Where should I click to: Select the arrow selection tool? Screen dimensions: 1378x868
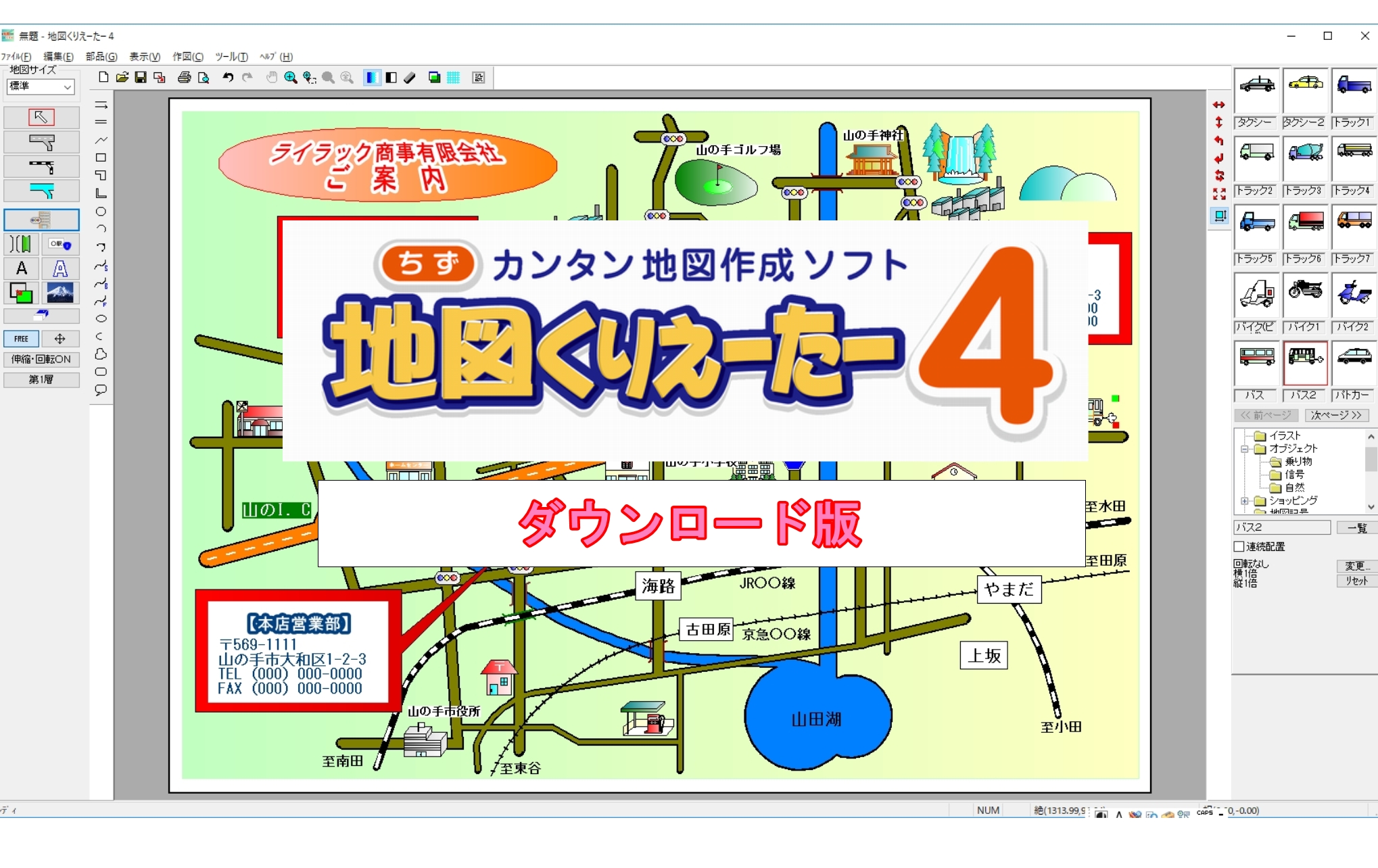(x=41, y=118)
